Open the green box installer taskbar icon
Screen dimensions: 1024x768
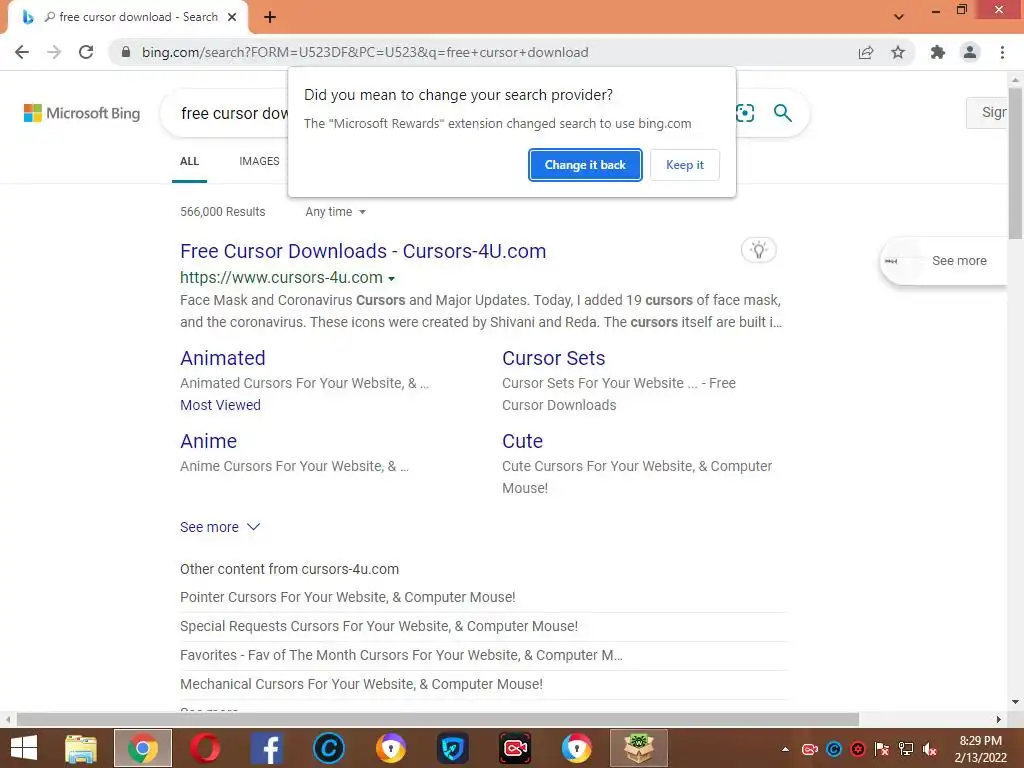point(639,748)
